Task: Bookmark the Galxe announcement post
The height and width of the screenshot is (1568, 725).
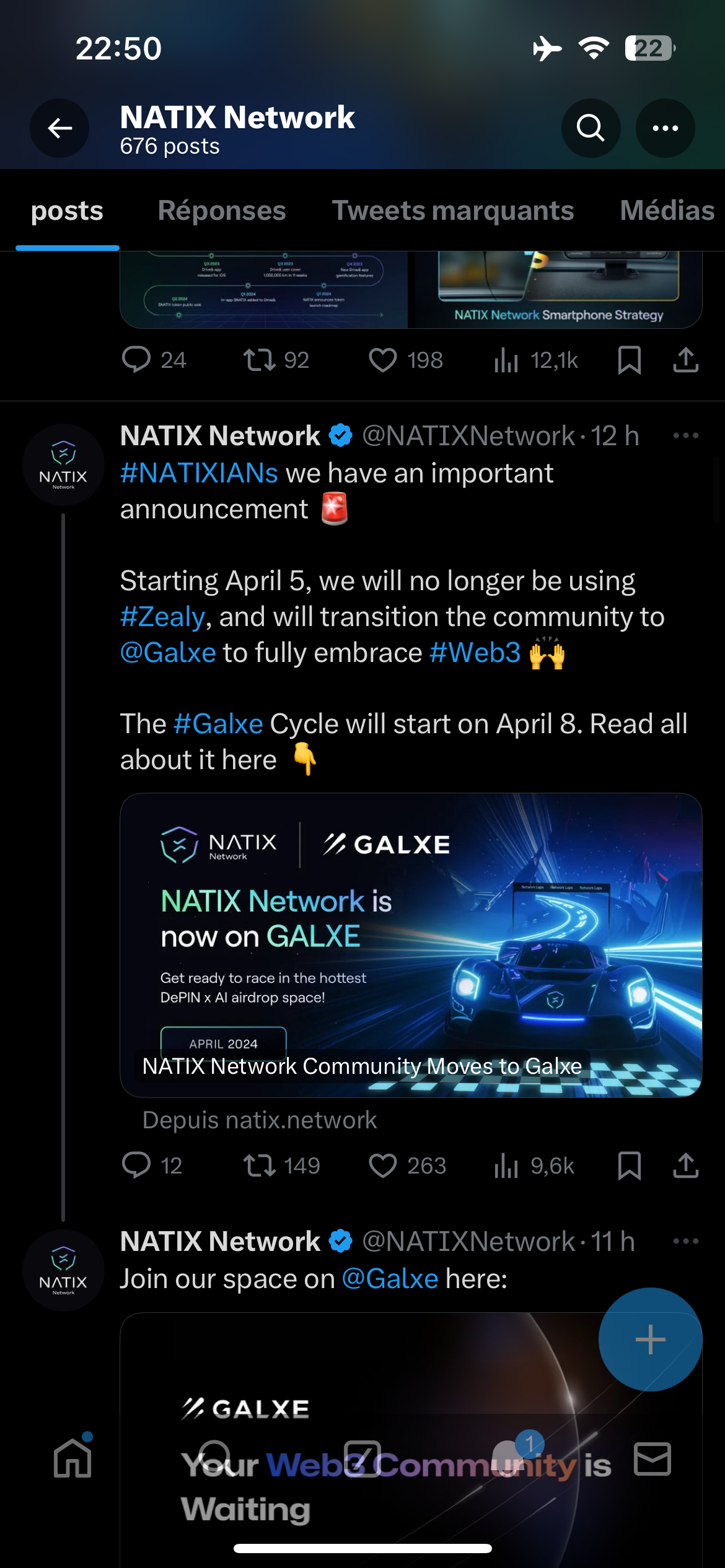Action: (629, 1165)
